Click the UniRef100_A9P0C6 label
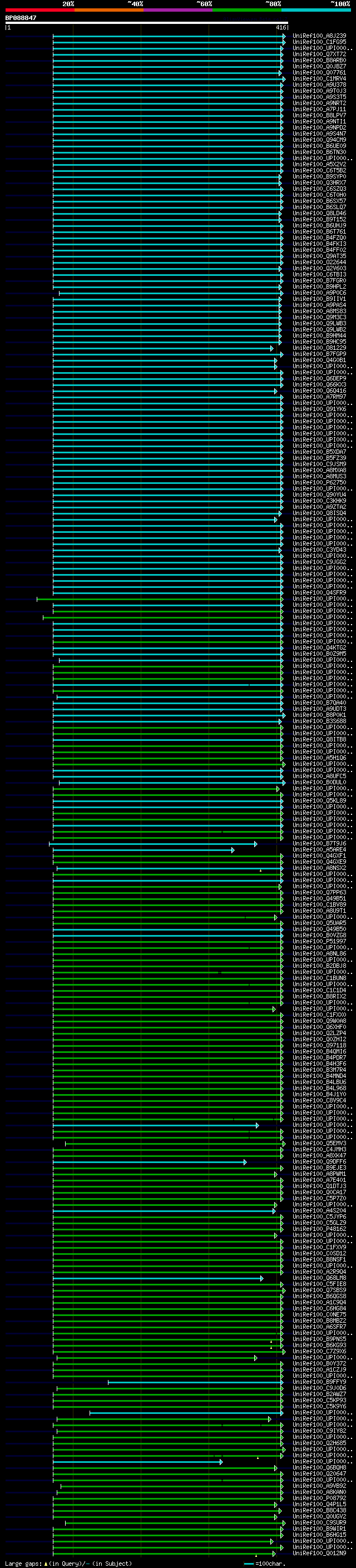 (319, 293)
